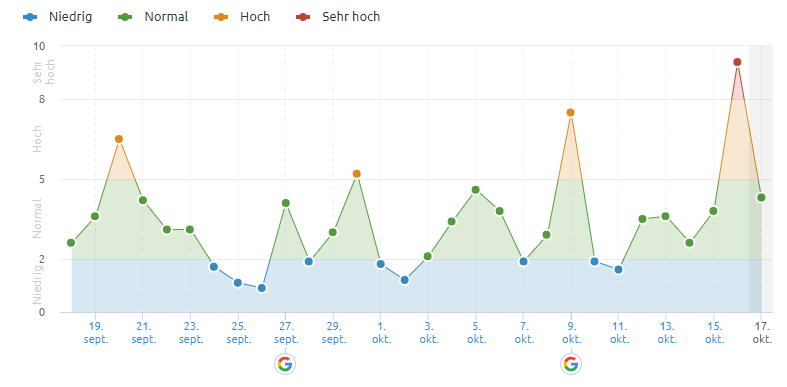Select the green data point above 17. okt.

pos(761,197)
